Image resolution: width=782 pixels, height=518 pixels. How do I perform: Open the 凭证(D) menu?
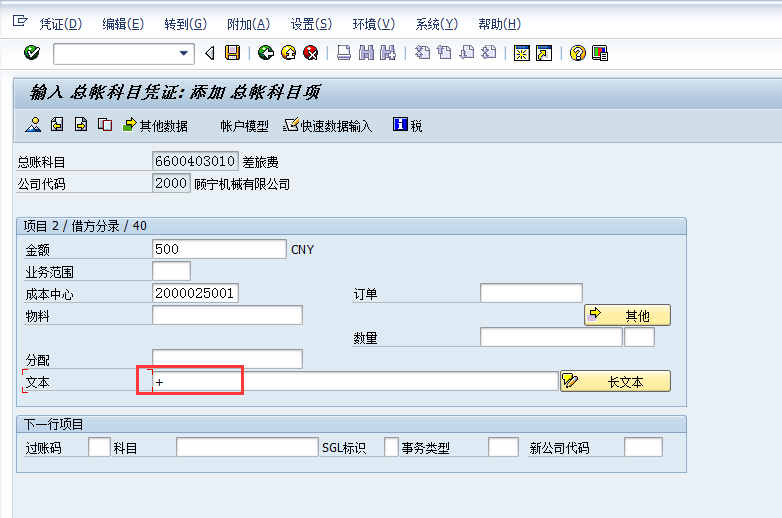[x=60, y=24]
